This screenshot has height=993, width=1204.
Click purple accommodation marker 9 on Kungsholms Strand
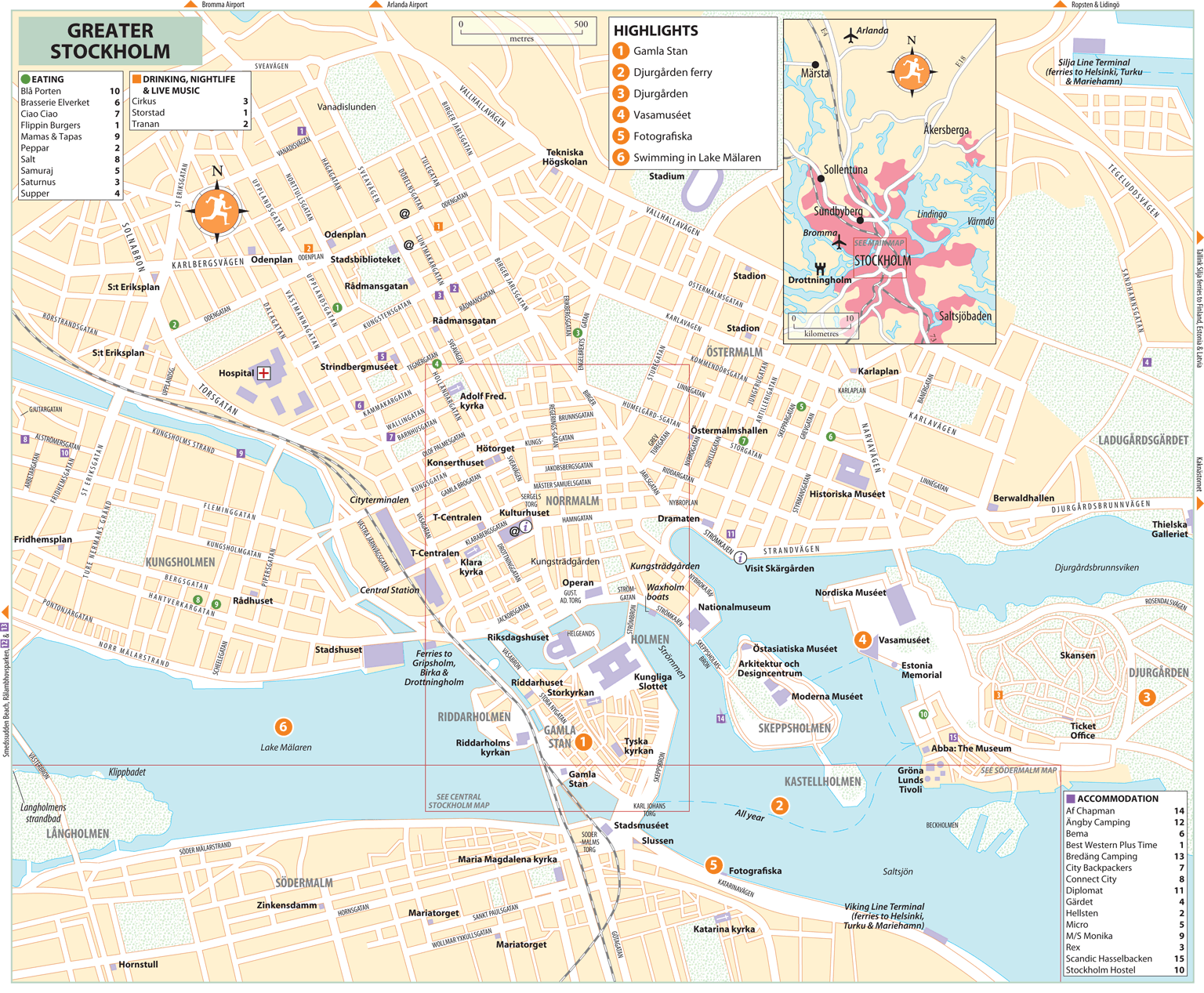tap(241, 453)
